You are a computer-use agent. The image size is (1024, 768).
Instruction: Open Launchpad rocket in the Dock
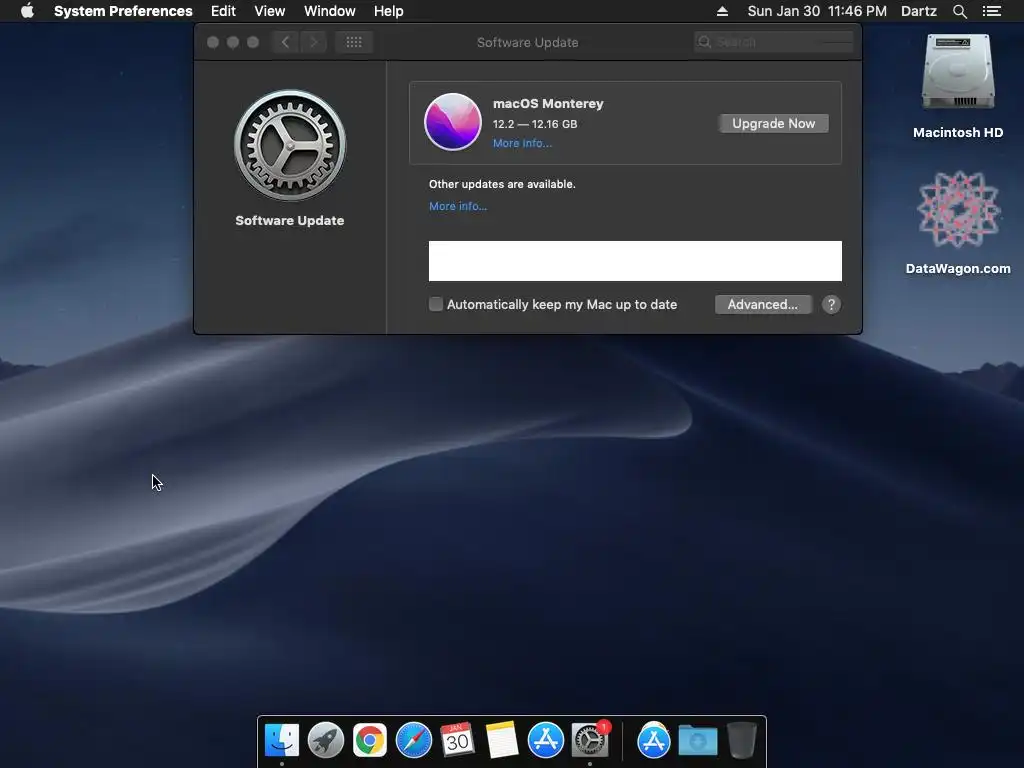[326, 740]
